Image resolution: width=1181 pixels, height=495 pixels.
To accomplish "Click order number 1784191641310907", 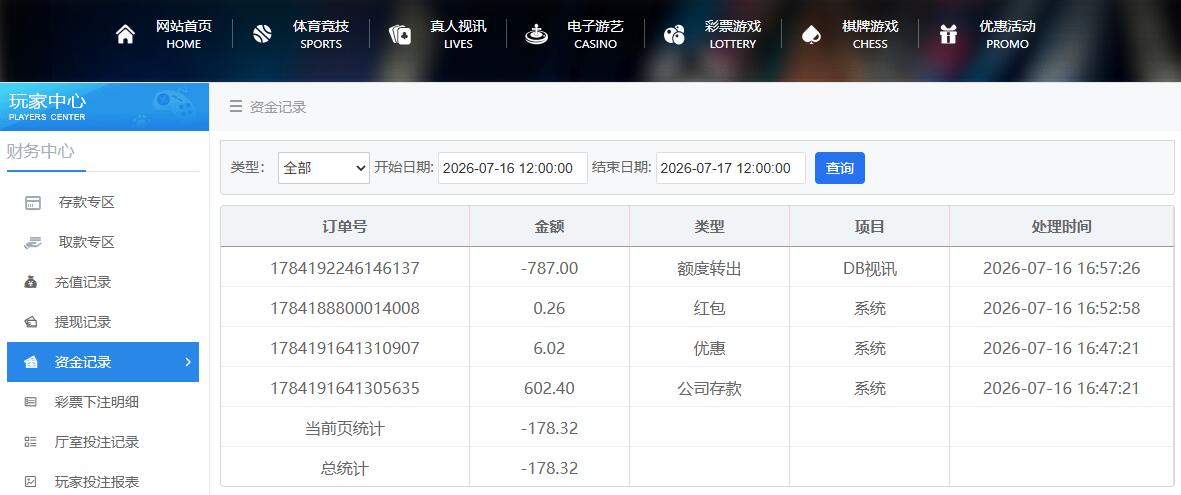I will (x=345, y=348).
